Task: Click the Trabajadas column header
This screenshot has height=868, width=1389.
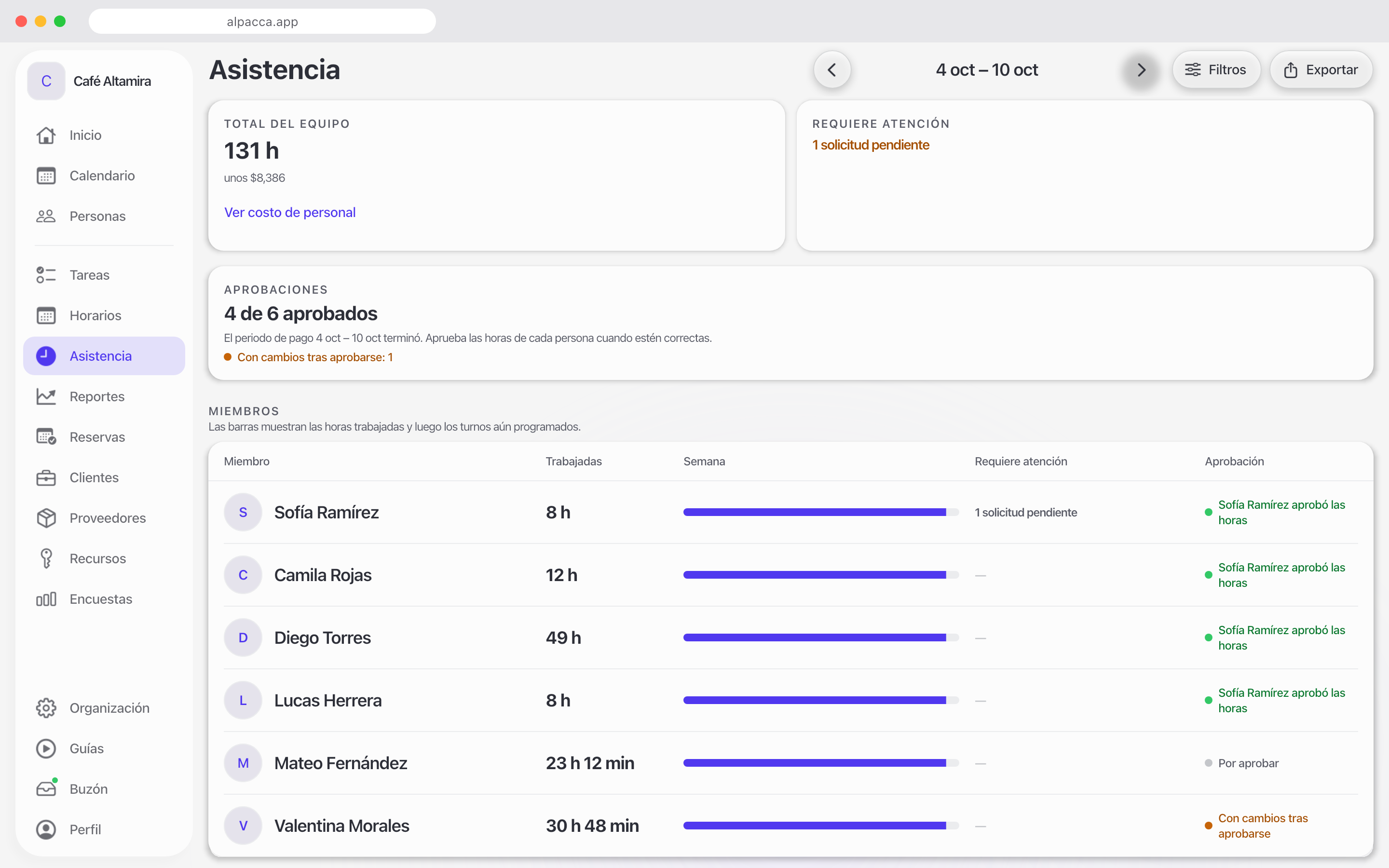Action: tap(573, 461)
